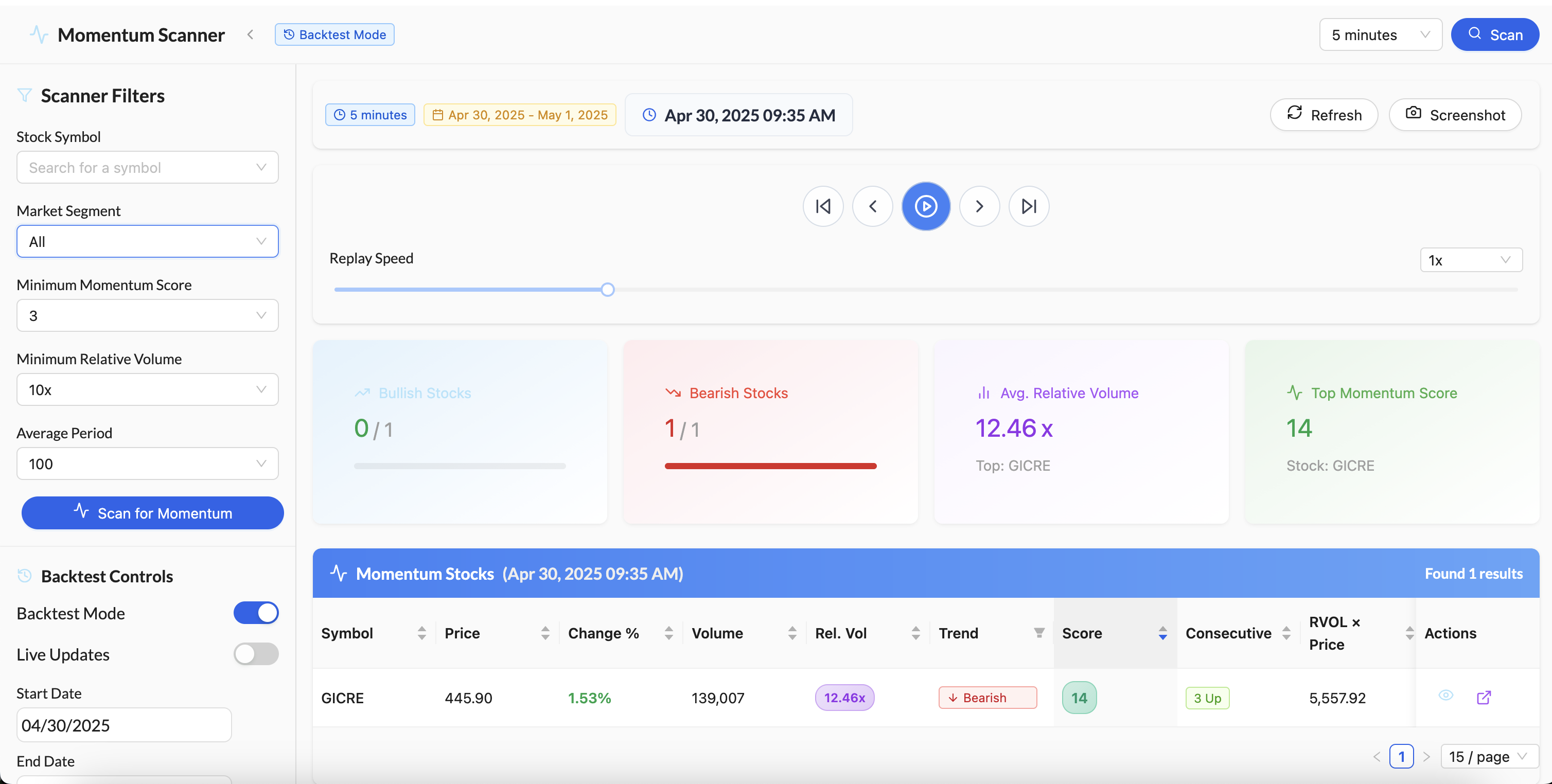Open Minimum Relative Volume dropdown
1552x784 pixels.
pyautogui.click(x=148, y=389)
